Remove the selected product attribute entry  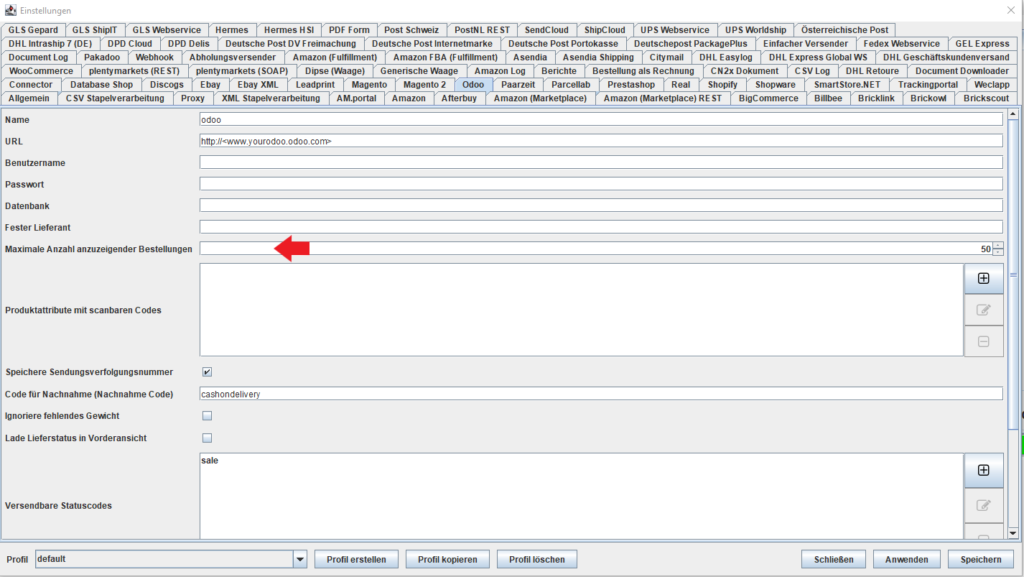tap(984, 341)
